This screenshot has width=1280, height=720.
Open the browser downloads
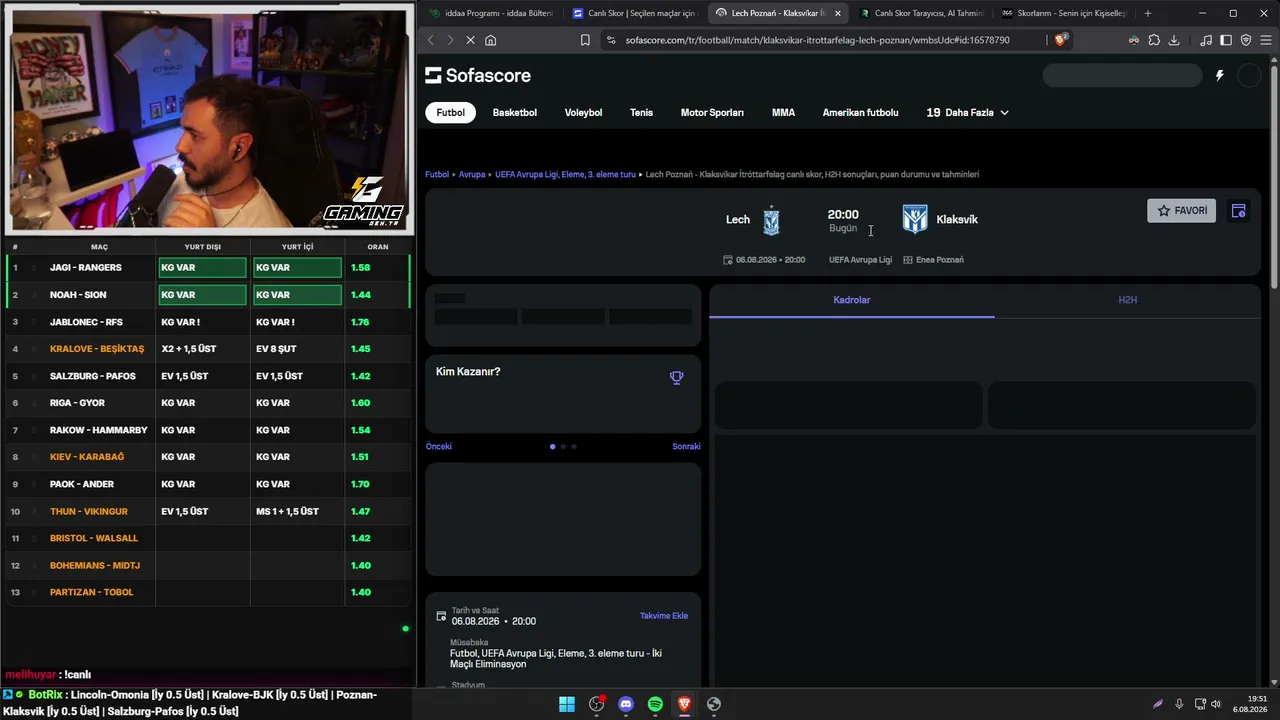[1174, 40]
